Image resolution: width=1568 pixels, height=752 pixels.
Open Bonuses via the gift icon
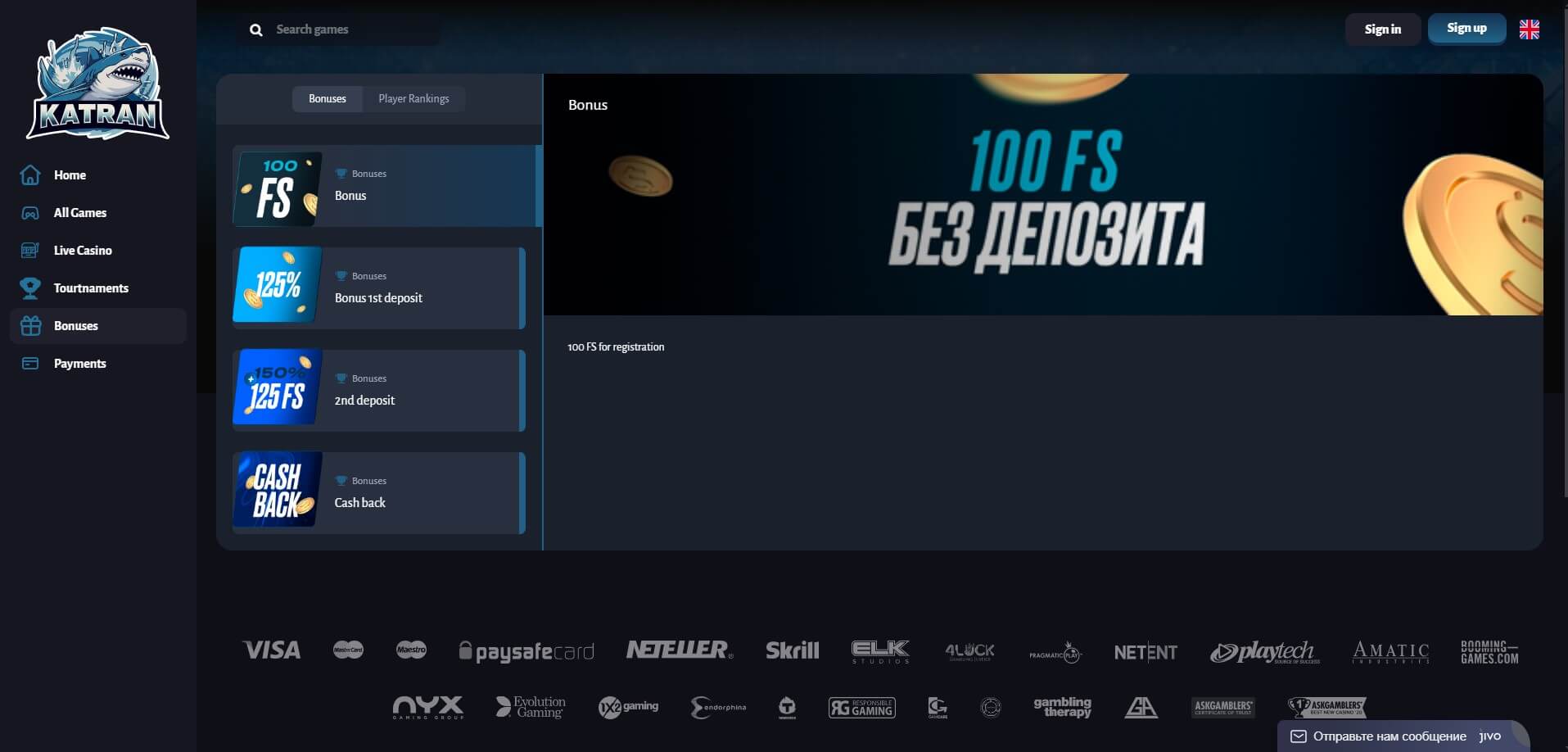[x=30, y=326]
